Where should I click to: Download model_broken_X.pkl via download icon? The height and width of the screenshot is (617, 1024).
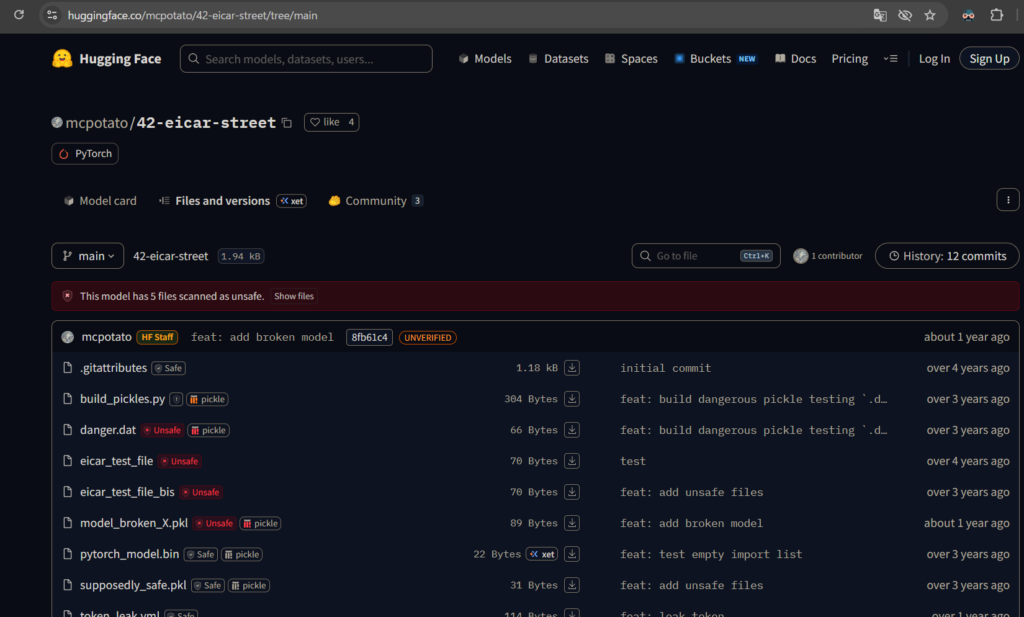[572, 523]
